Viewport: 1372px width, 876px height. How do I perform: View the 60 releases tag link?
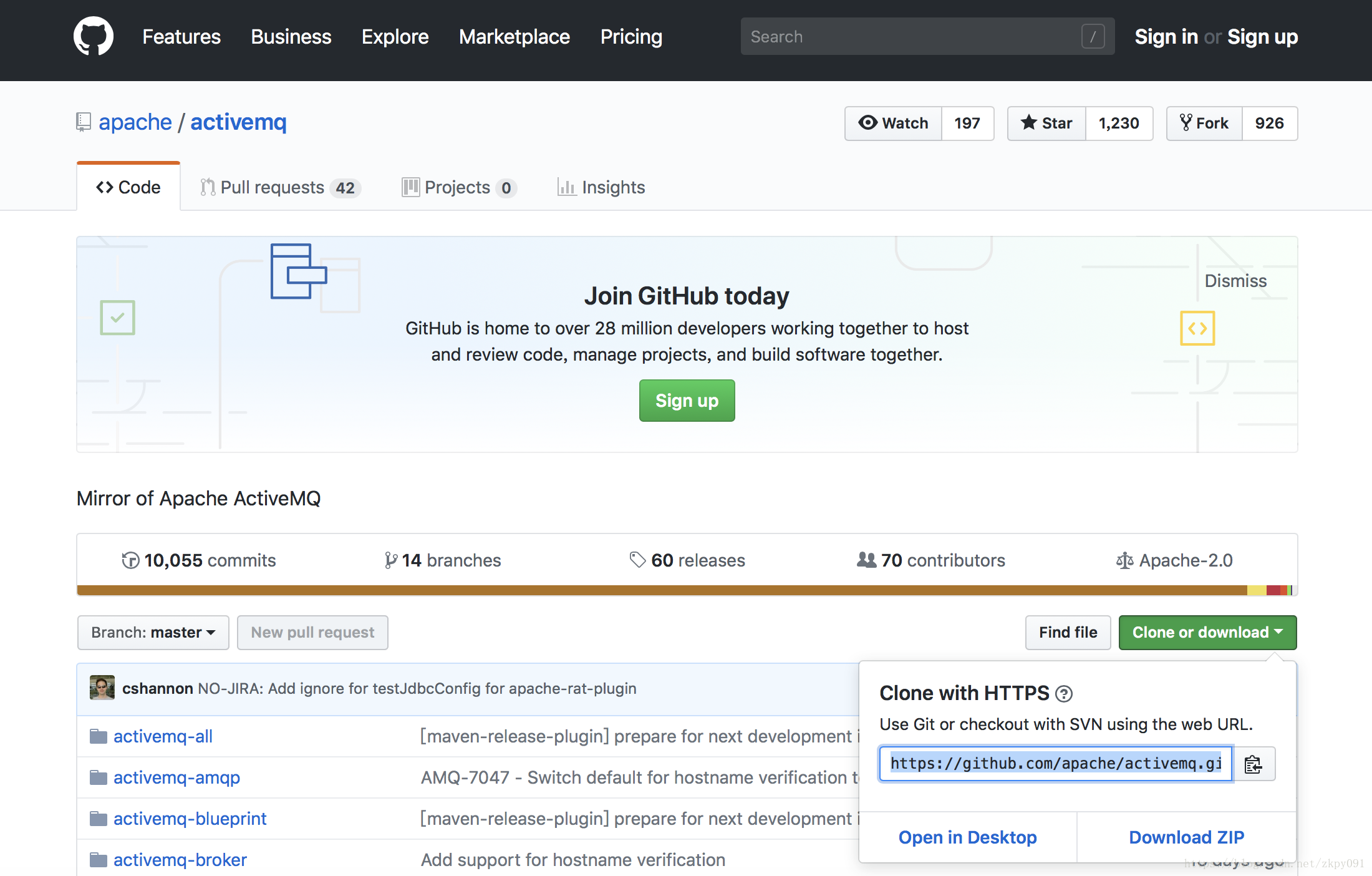click(687, 560)
